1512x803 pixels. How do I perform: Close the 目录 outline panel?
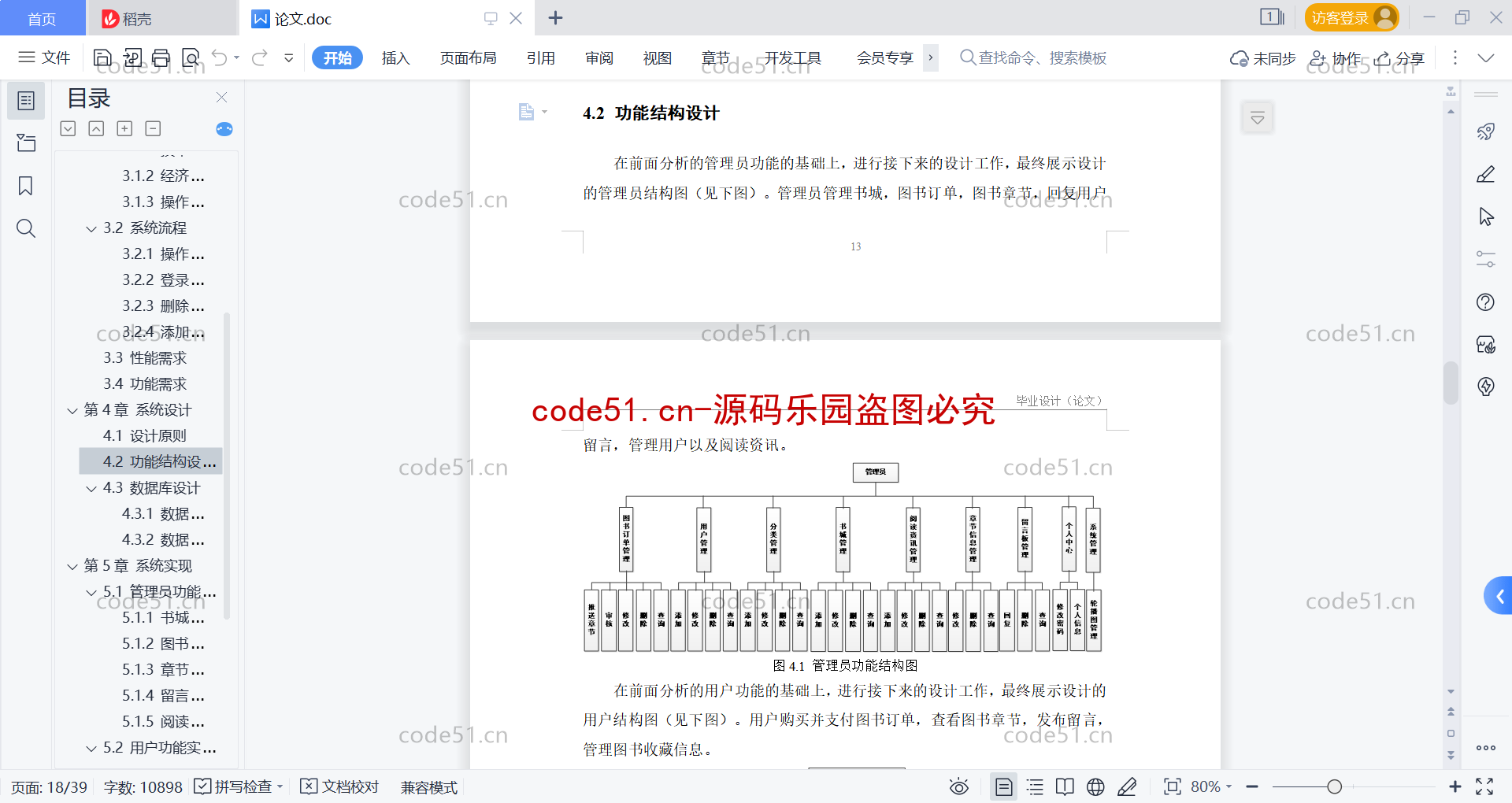tap(222, 98)
